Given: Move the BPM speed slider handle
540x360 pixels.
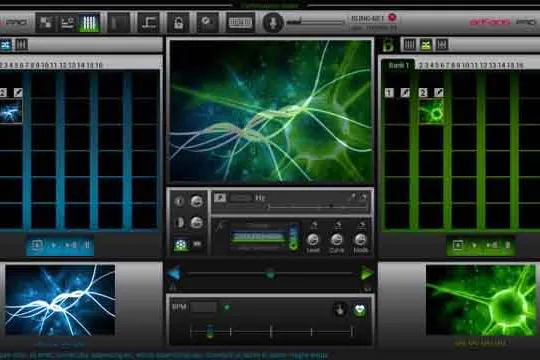Looking at the screenshot, I should [210, 331].
